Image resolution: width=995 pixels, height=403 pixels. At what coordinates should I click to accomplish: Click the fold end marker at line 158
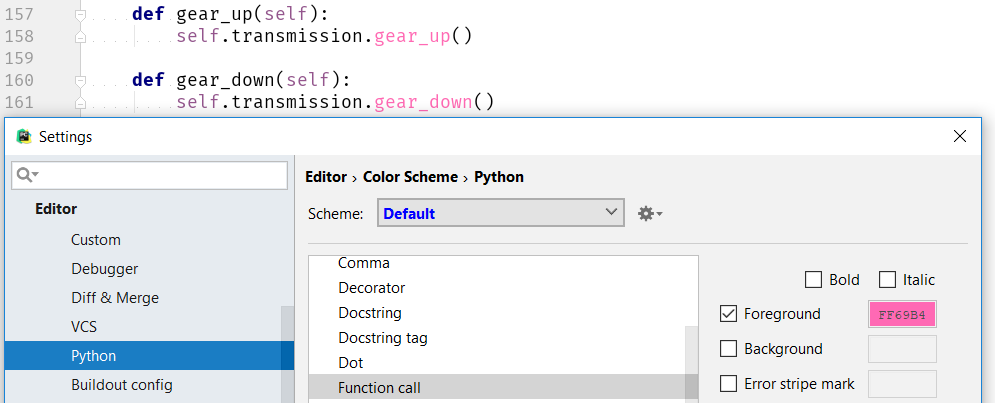(x=80, y=37)
